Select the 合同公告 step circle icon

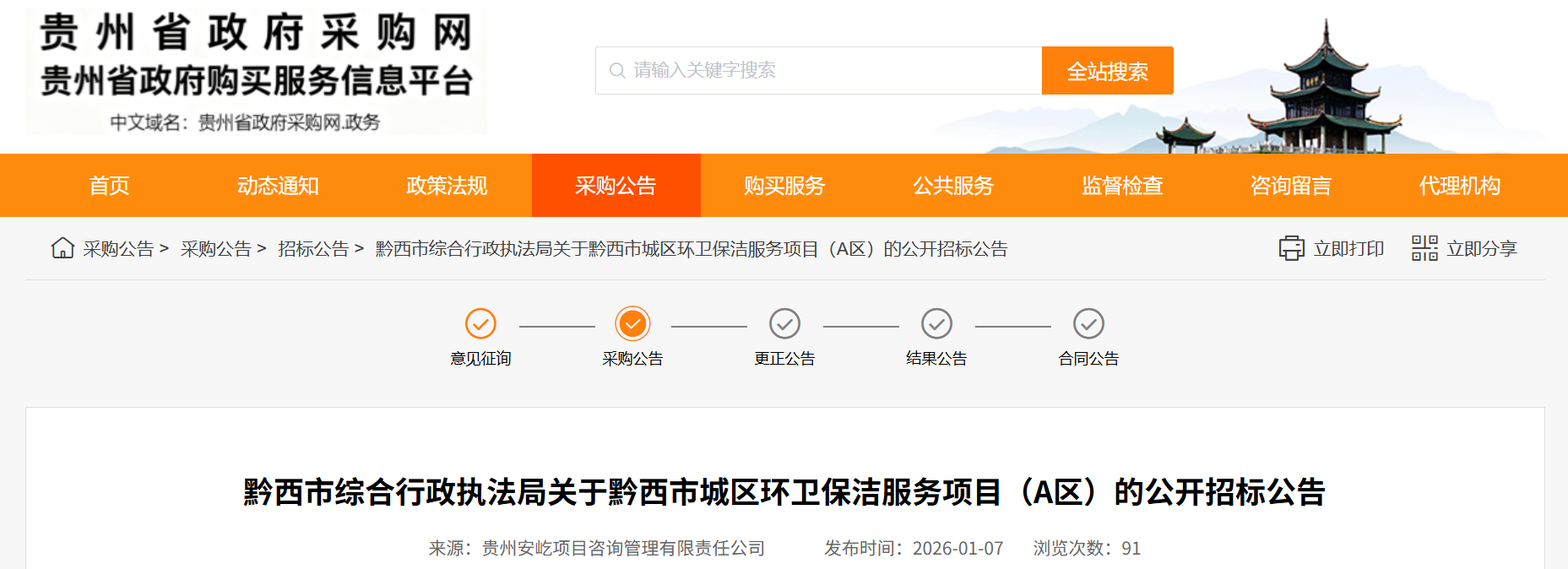pyautogui.click(x=1088, y=323)
